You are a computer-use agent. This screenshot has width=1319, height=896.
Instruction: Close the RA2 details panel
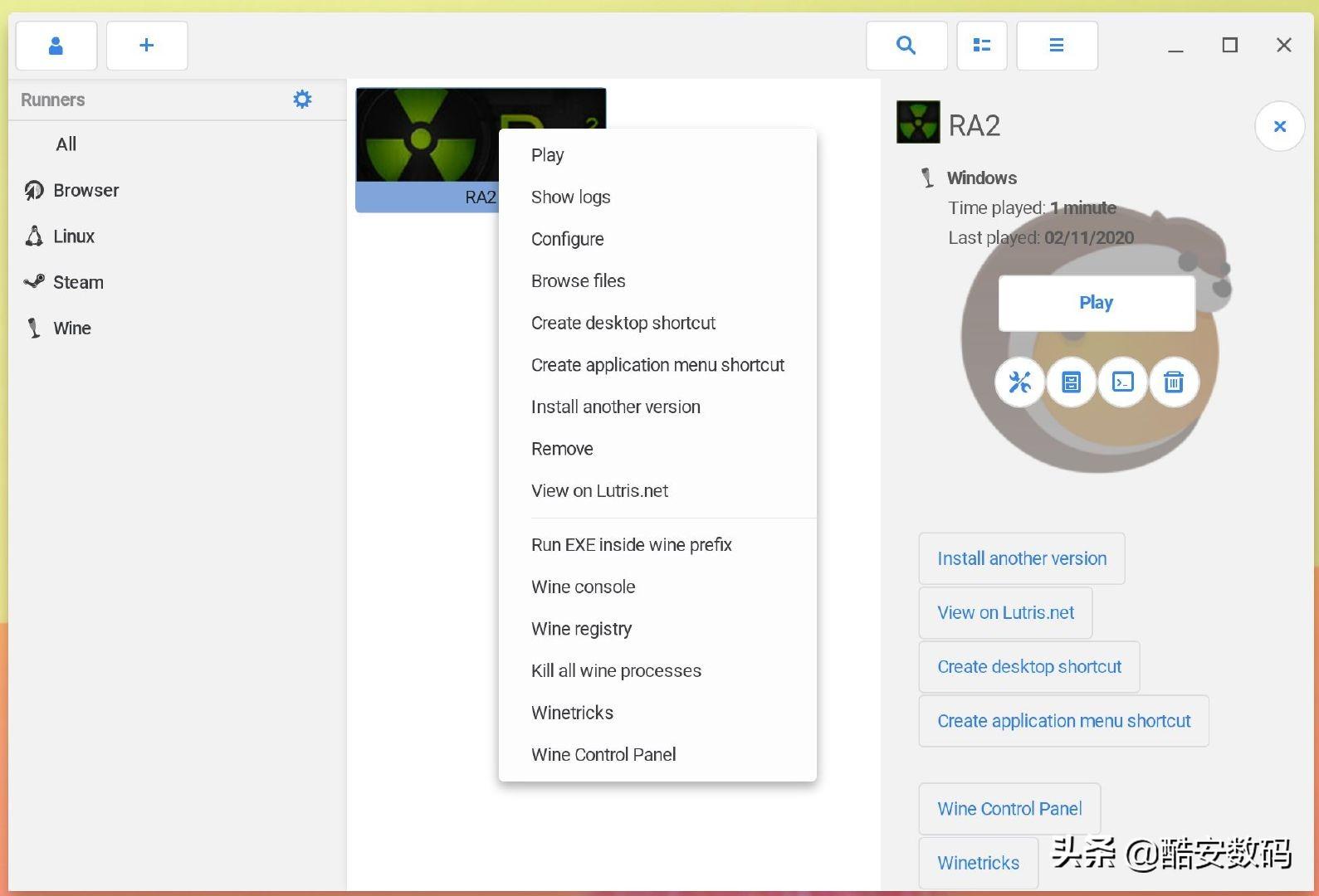1280,126
